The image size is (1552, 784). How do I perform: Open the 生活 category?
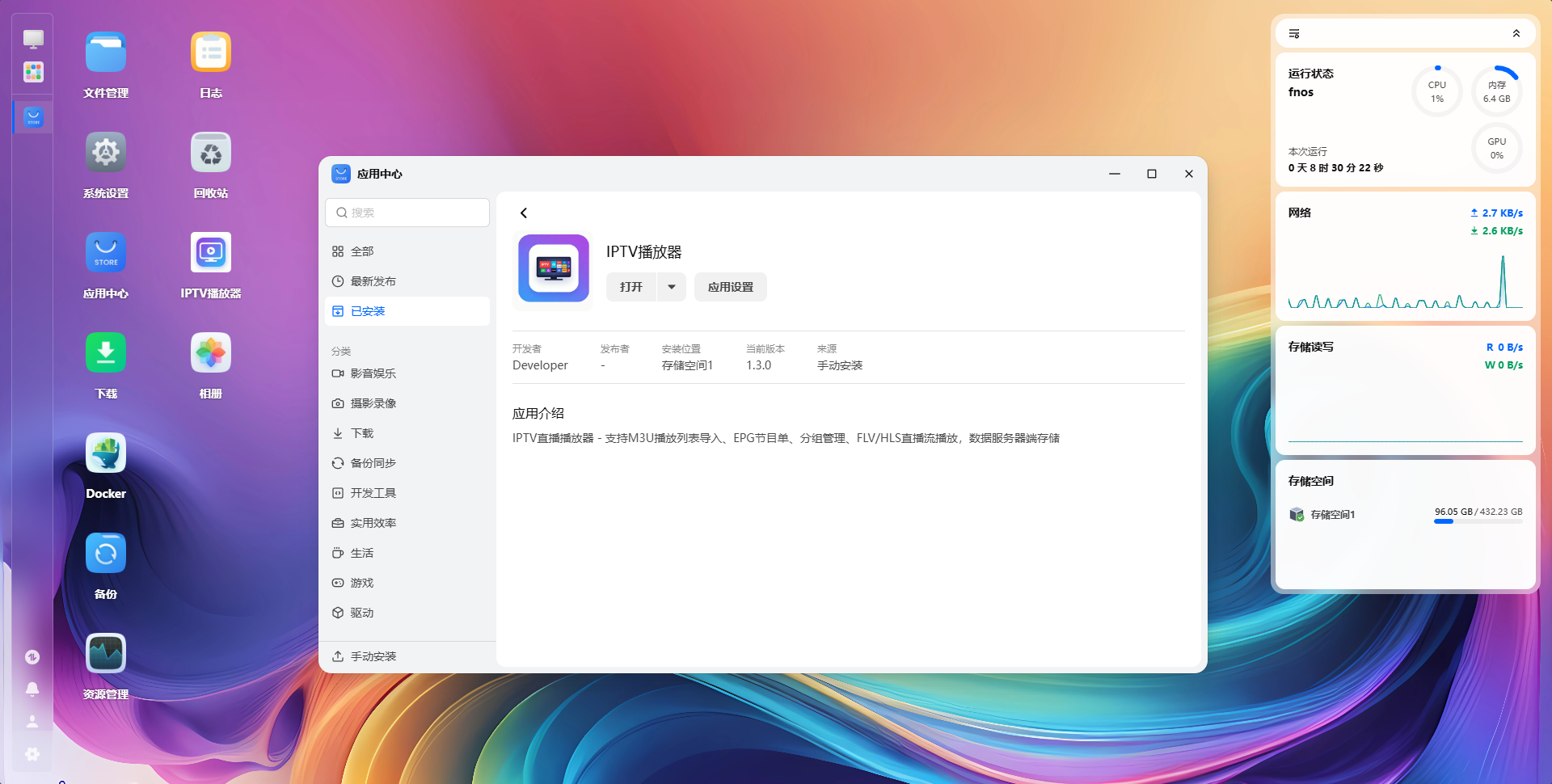click(407, 553)
